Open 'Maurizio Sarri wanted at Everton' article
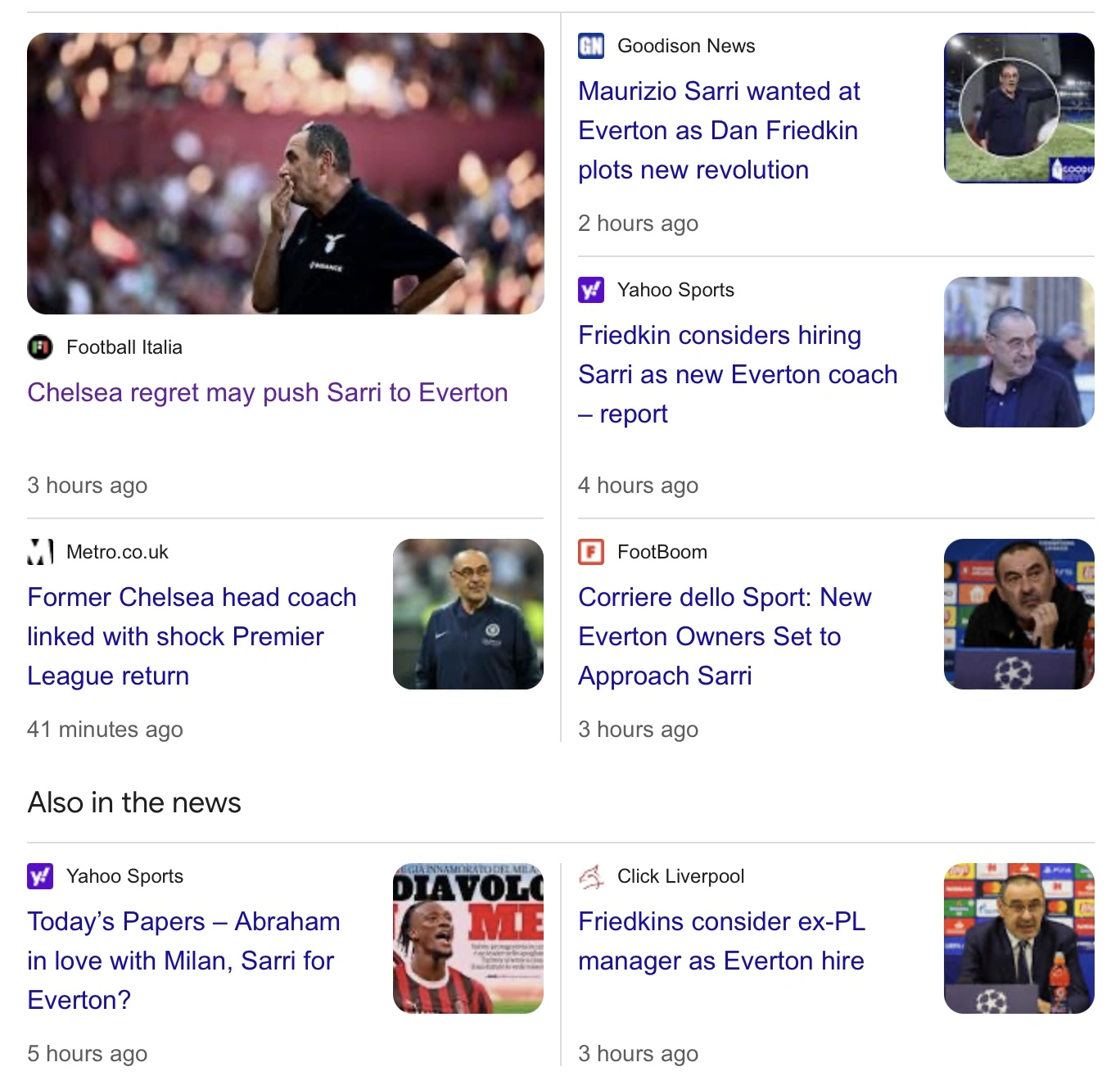Screen dimensions: 1120x1076 pyautogui.click(x=719, y=131)
